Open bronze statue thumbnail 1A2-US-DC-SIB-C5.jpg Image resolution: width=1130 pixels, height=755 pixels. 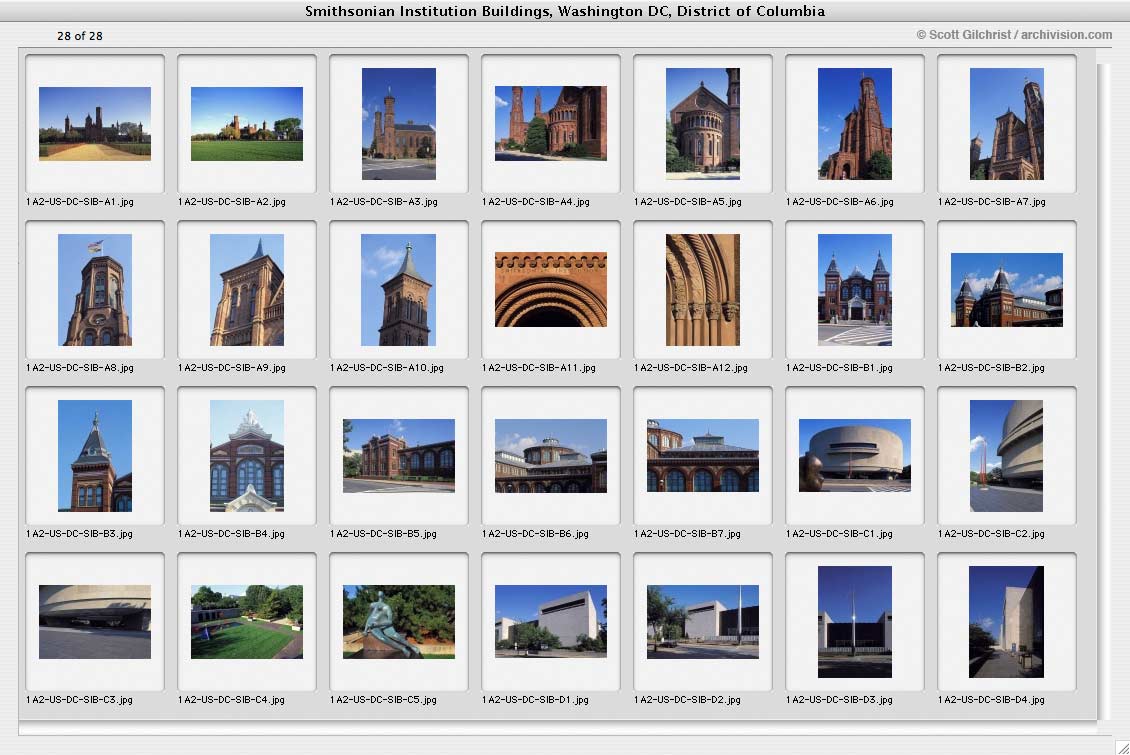pos(399,622)
